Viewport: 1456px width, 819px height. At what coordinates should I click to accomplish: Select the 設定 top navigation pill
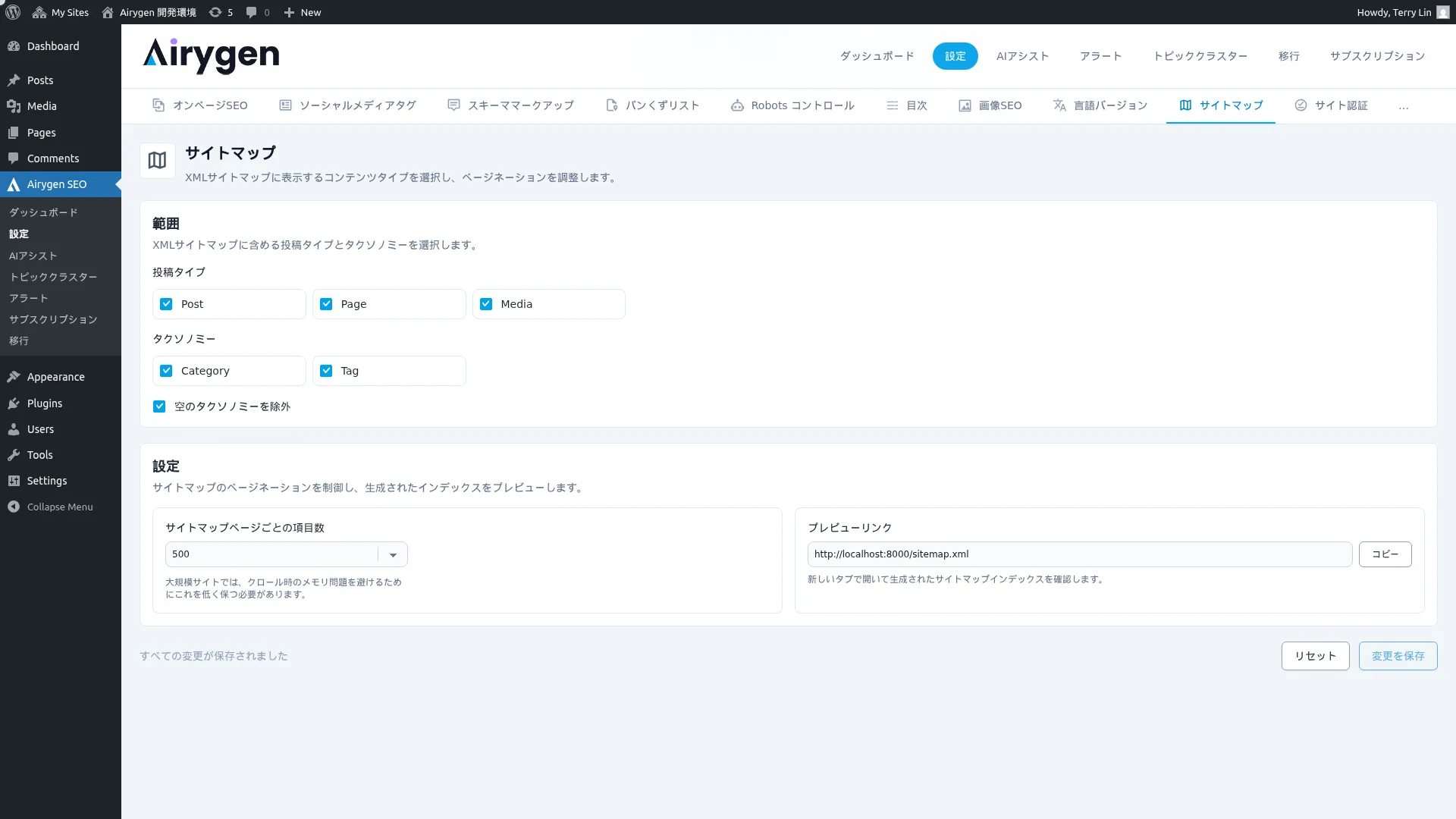(x=955, y=56)
